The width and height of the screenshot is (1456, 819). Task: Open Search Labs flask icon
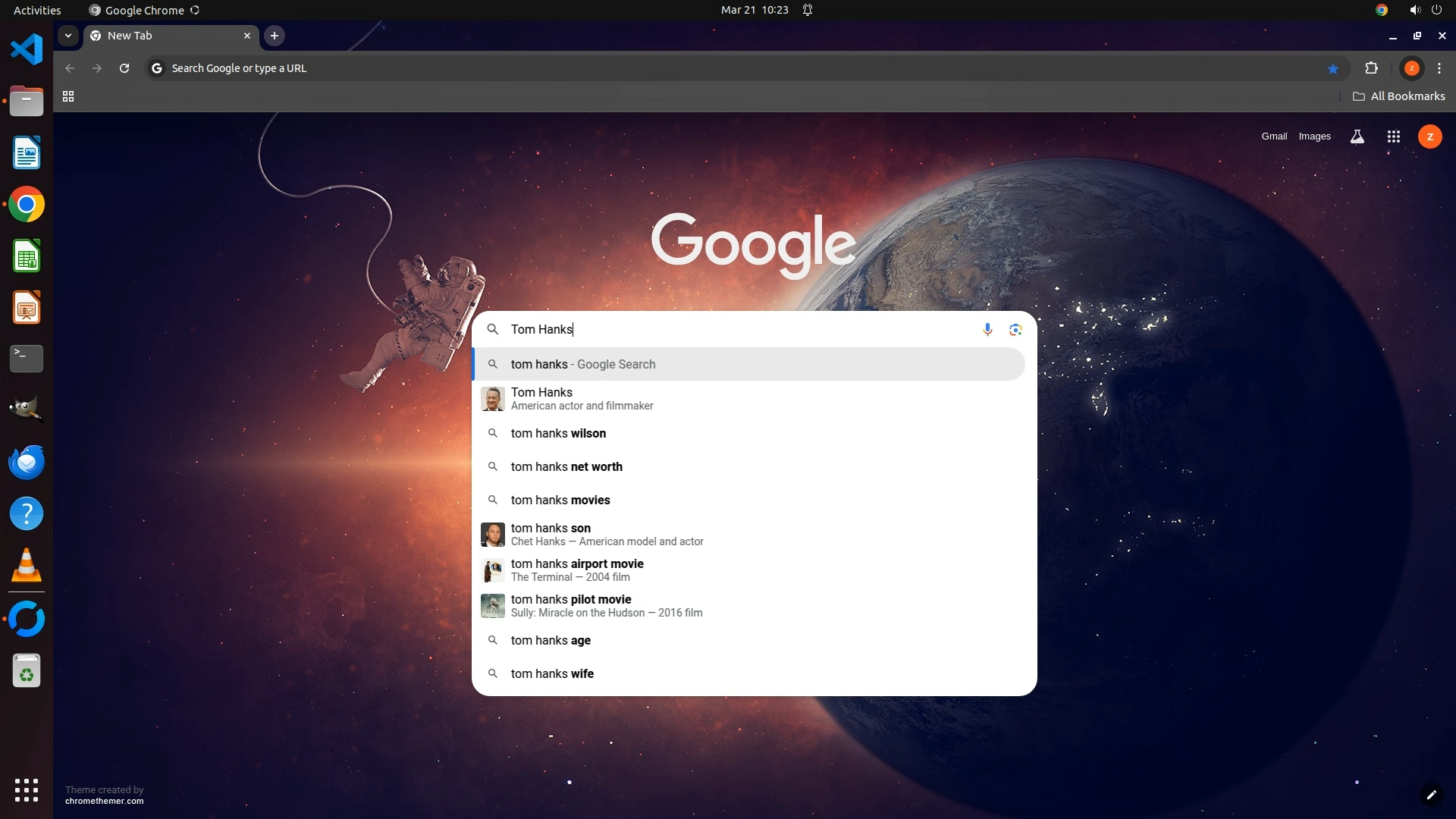pyautogui.click(x=1357, y=136)
